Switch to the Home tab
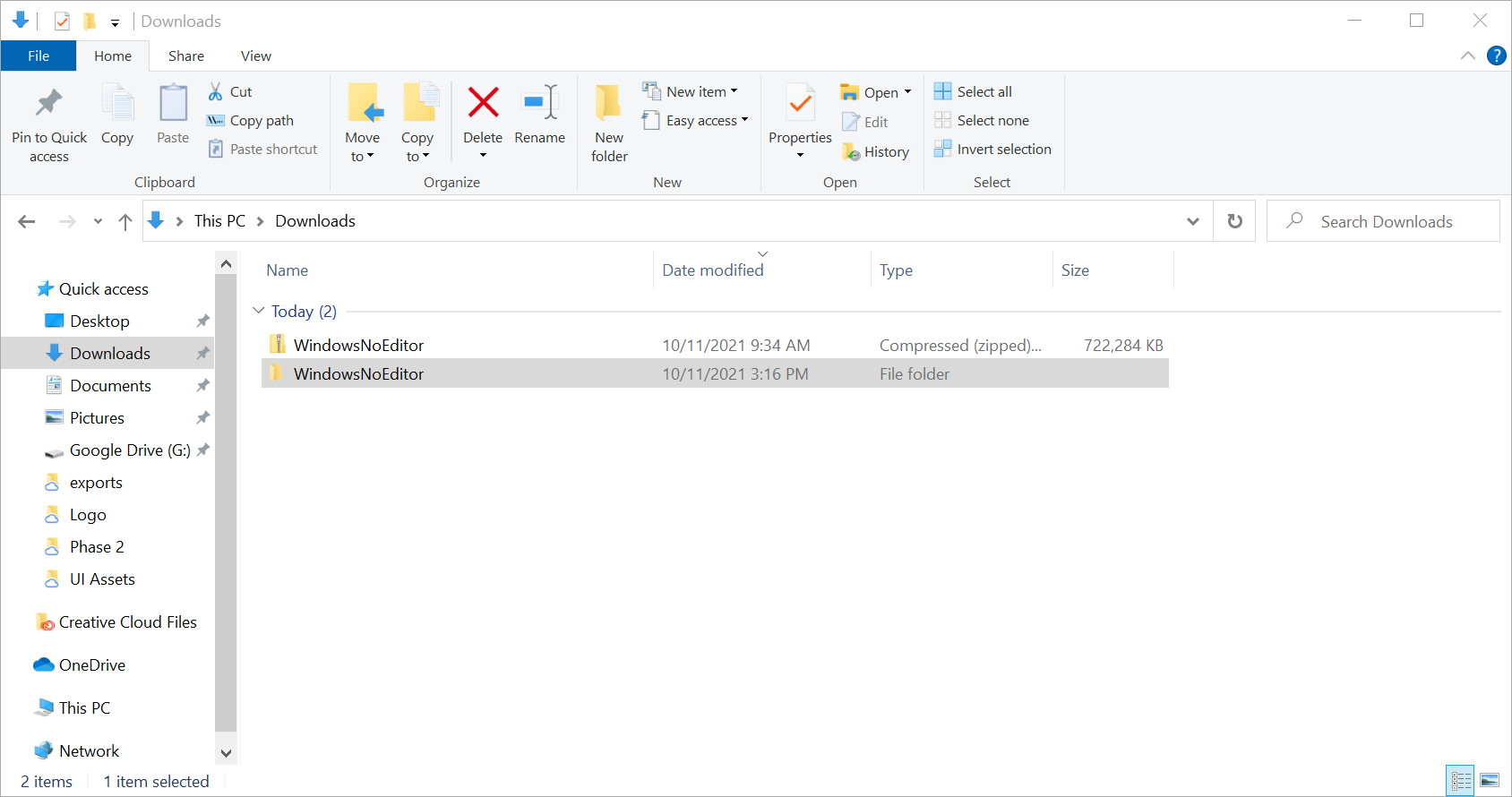The height and width of the screenshot is (797, 1512). [113, 56]
